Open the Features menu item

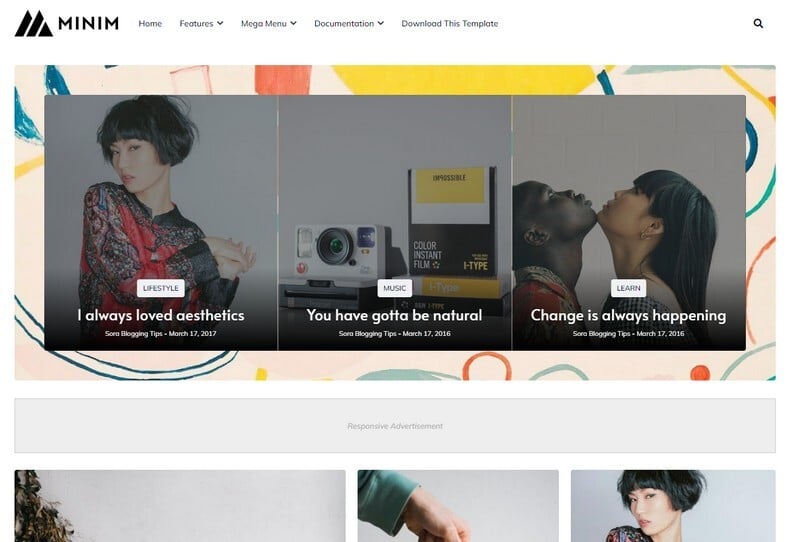(196, 24)
